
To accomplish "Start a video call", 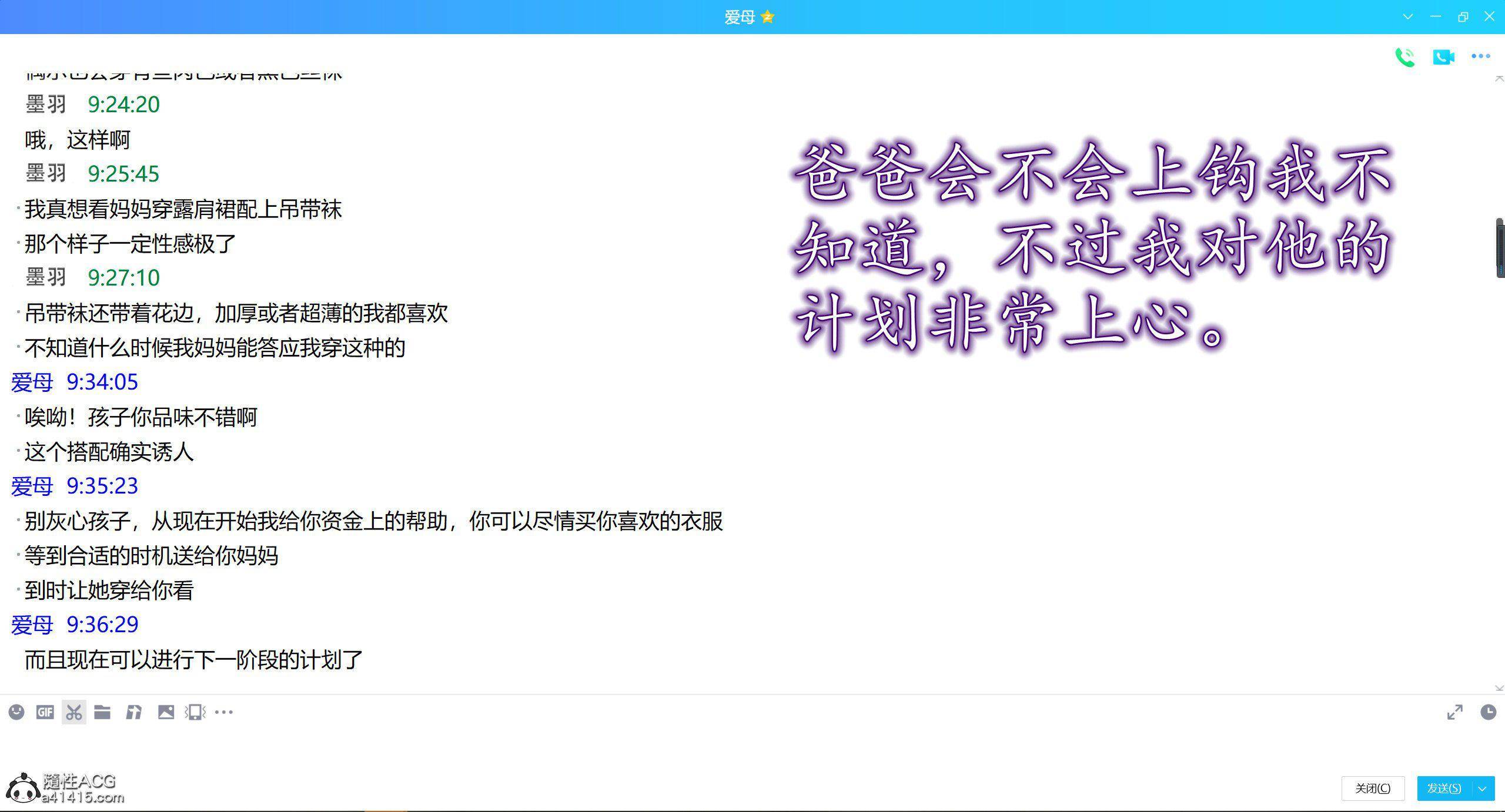I will click(1443, 57).
